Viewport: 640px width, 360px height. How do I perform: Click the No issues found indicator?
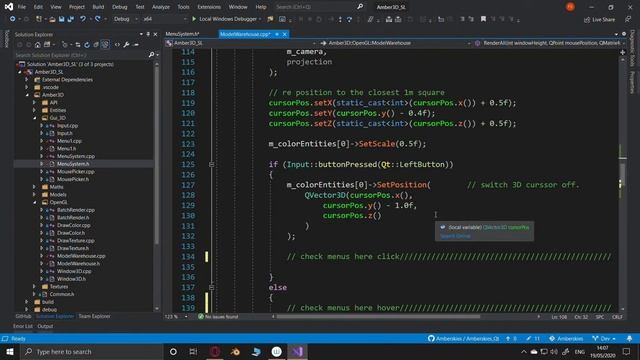(218, 317)
